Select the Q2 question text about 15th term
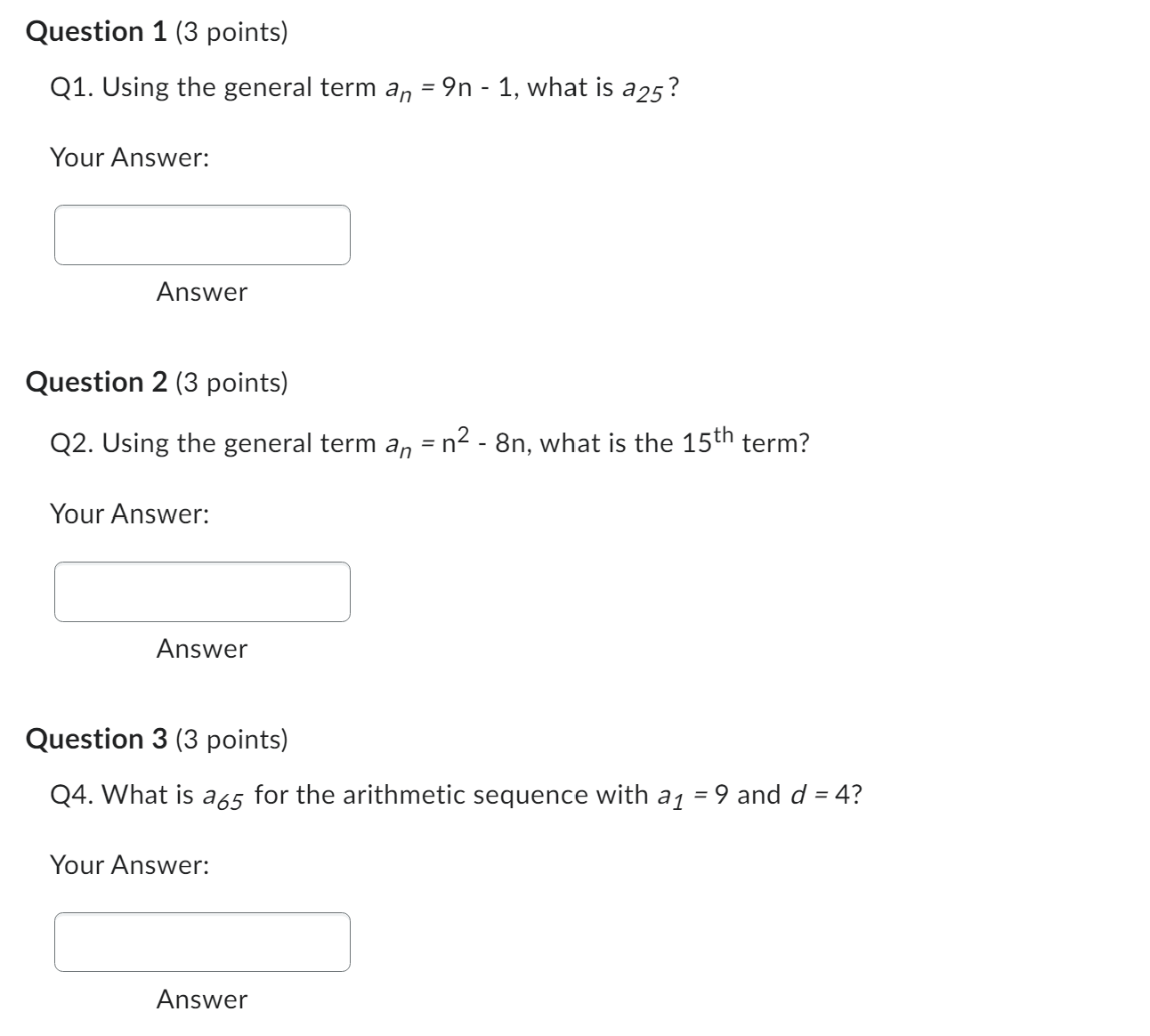 427,441
